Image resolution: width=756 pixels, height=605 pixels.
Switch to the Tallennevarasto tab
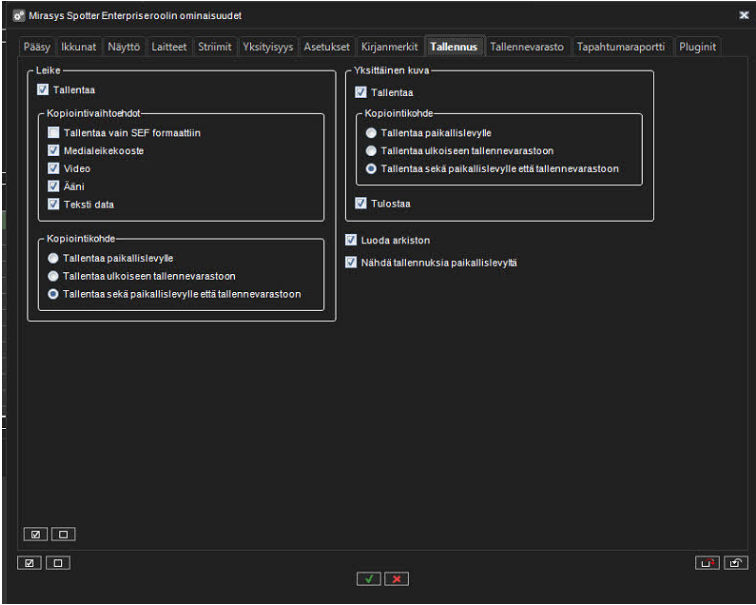527,47
